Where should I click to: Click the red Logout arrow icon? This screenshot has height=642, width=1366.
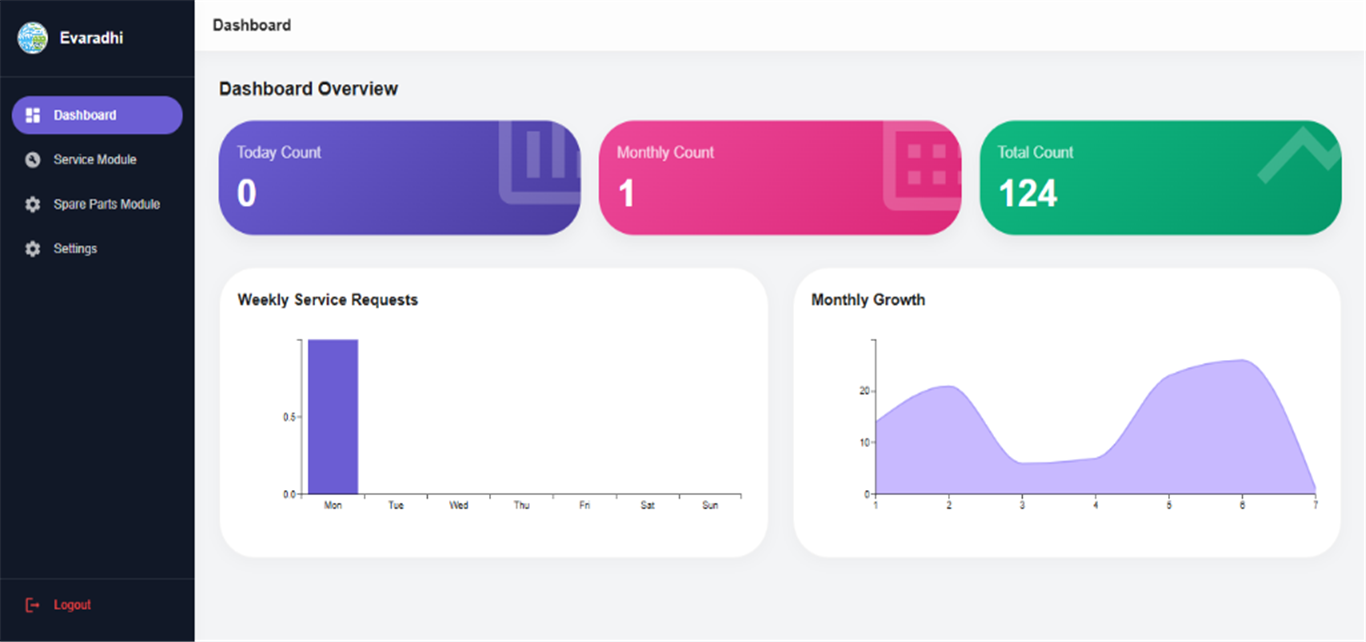[x=32, y=605]
